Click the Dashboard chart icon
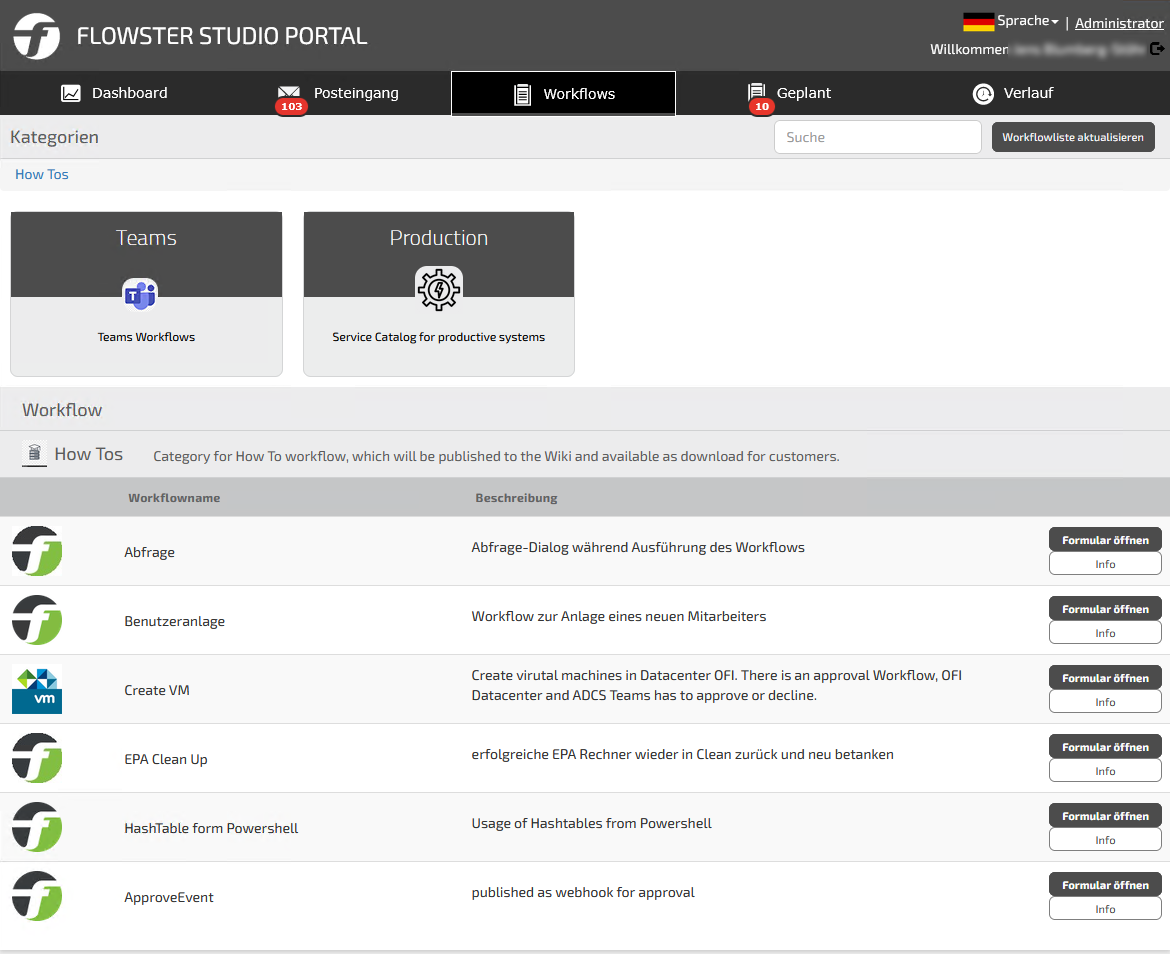The image size is (1170, 954). click(71, 93)
